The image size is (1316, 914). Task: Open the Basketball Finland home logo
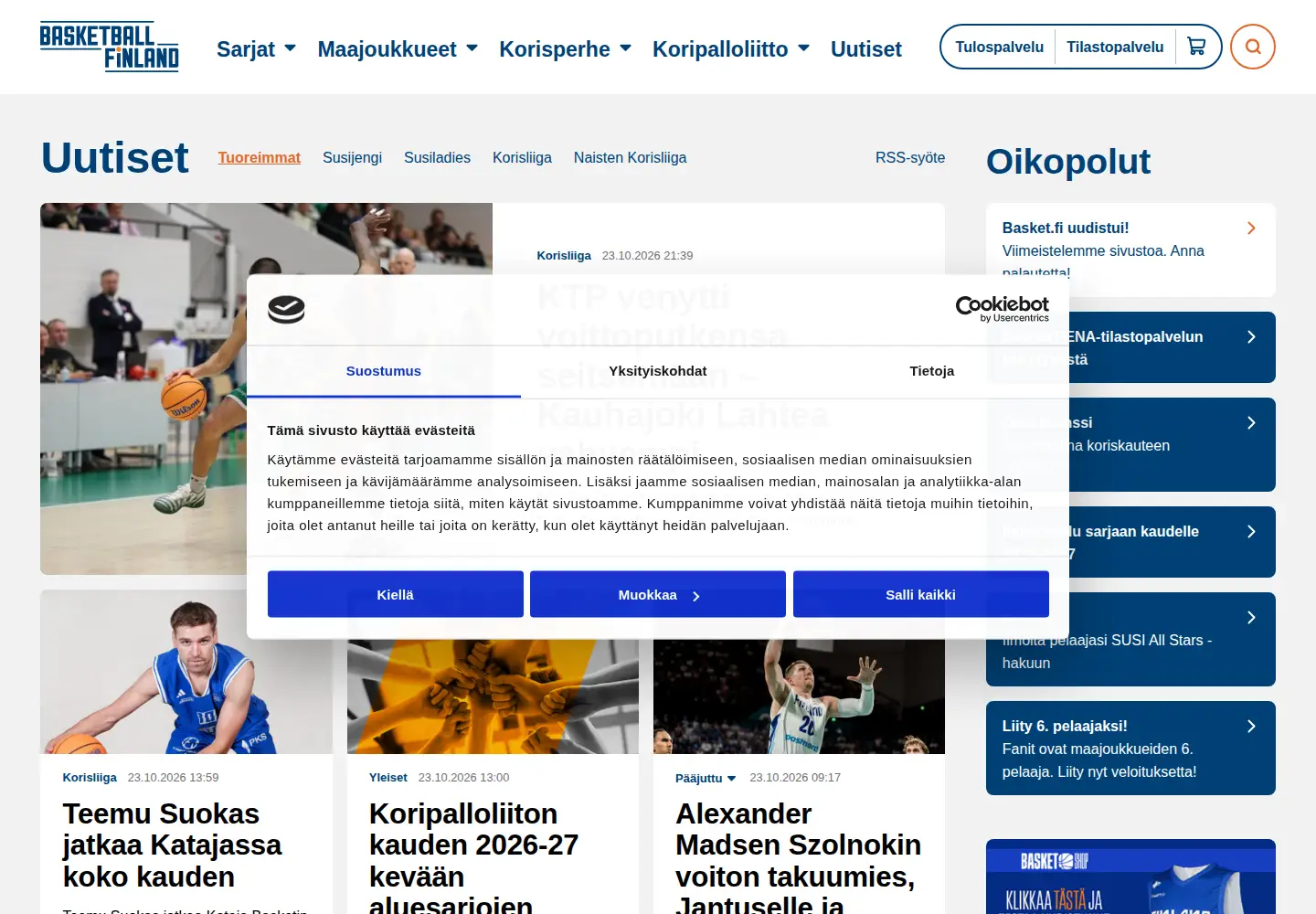click(110, 47)
